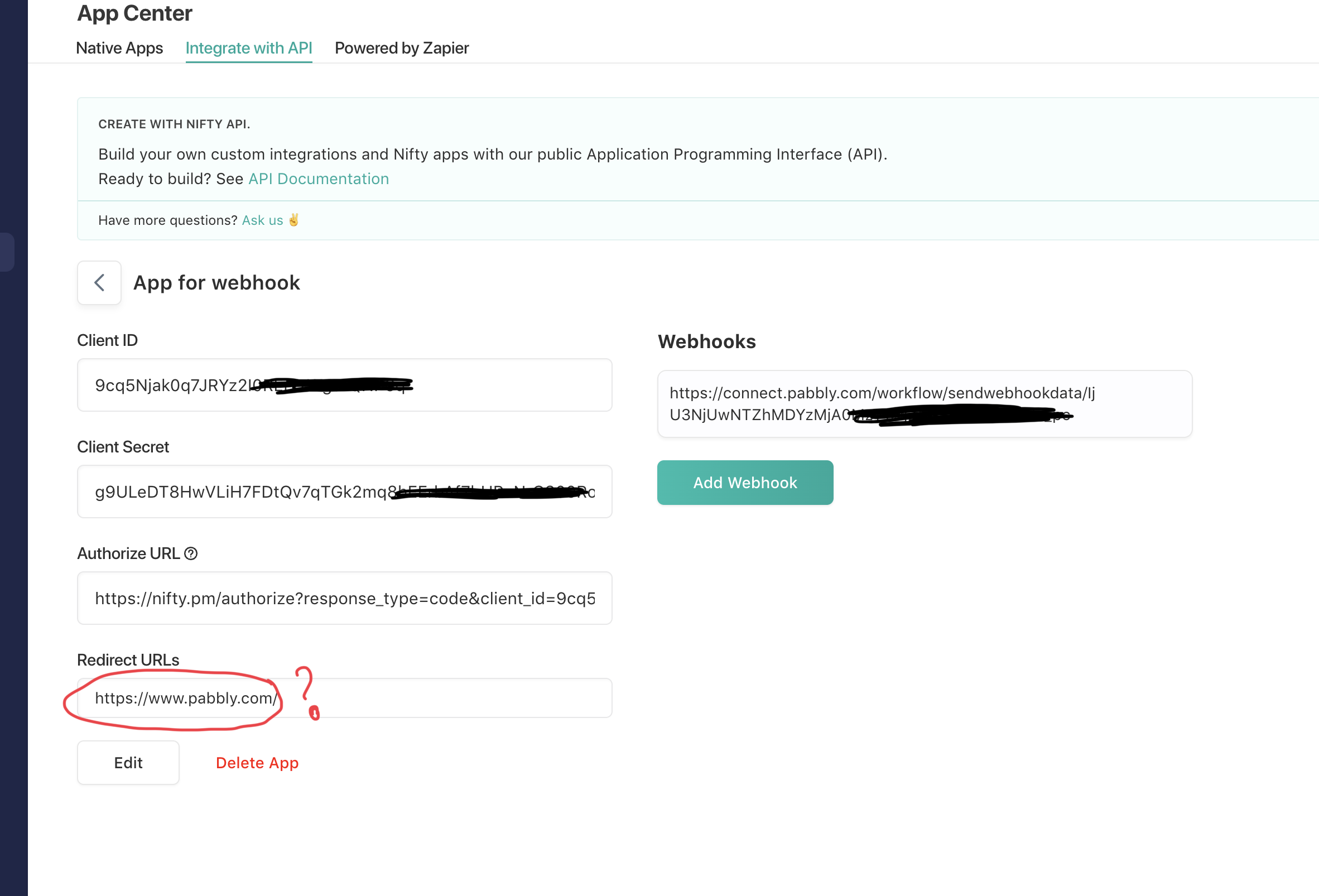Click the Add Webhook button
This screenshot has height=896, width=1319.
[745, 482]
